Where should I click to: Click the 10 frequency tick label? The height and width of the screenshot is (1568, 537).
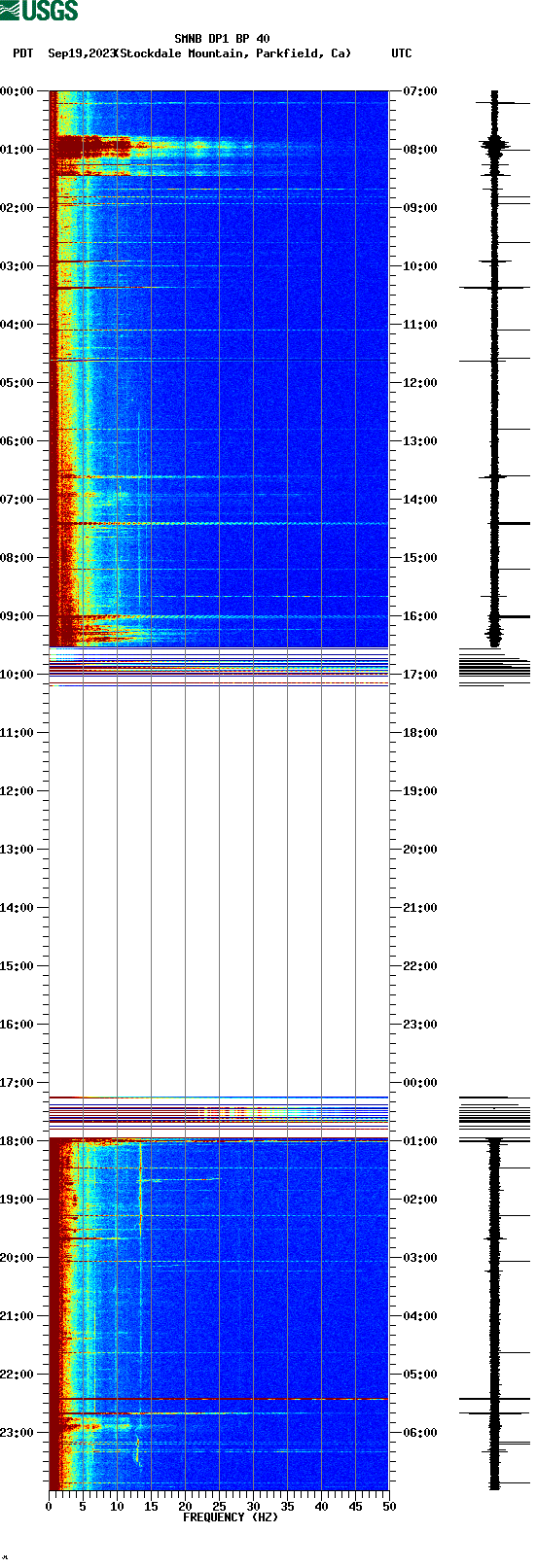[117, 1508]
